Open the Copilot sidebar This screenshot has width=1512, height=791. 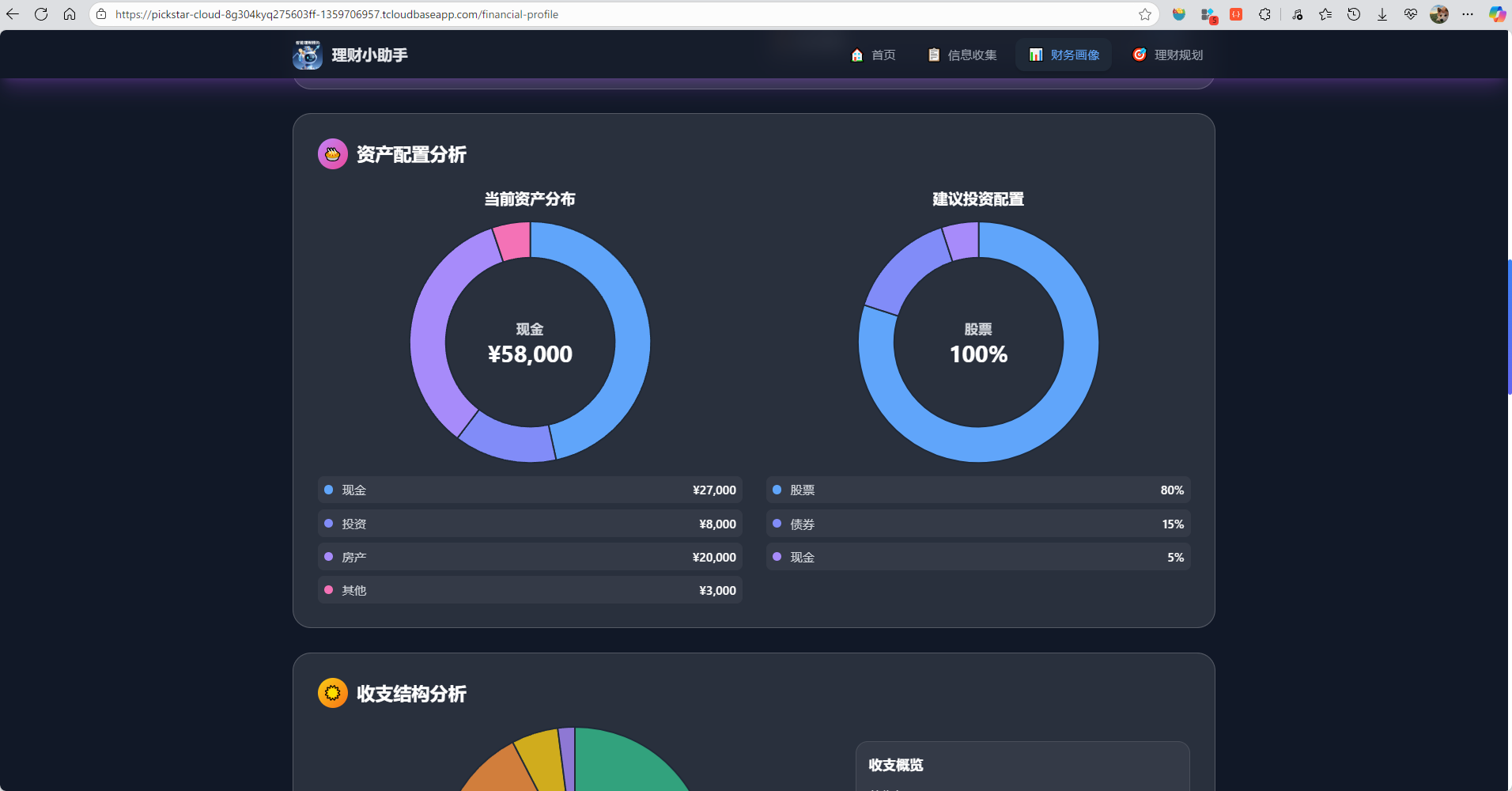tap(1497, 14)
